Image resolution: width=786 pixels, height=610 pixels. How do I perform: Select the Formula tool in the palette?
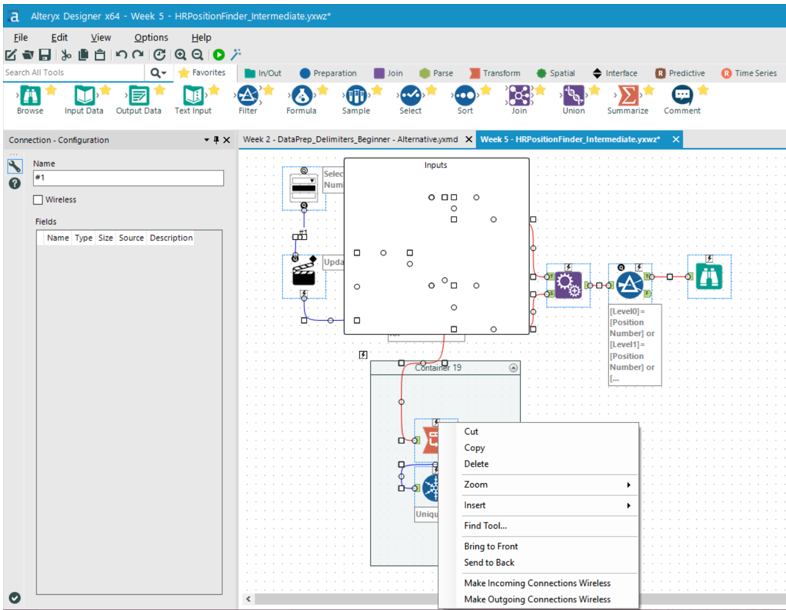pyautogui.click(x=301, y=96)
